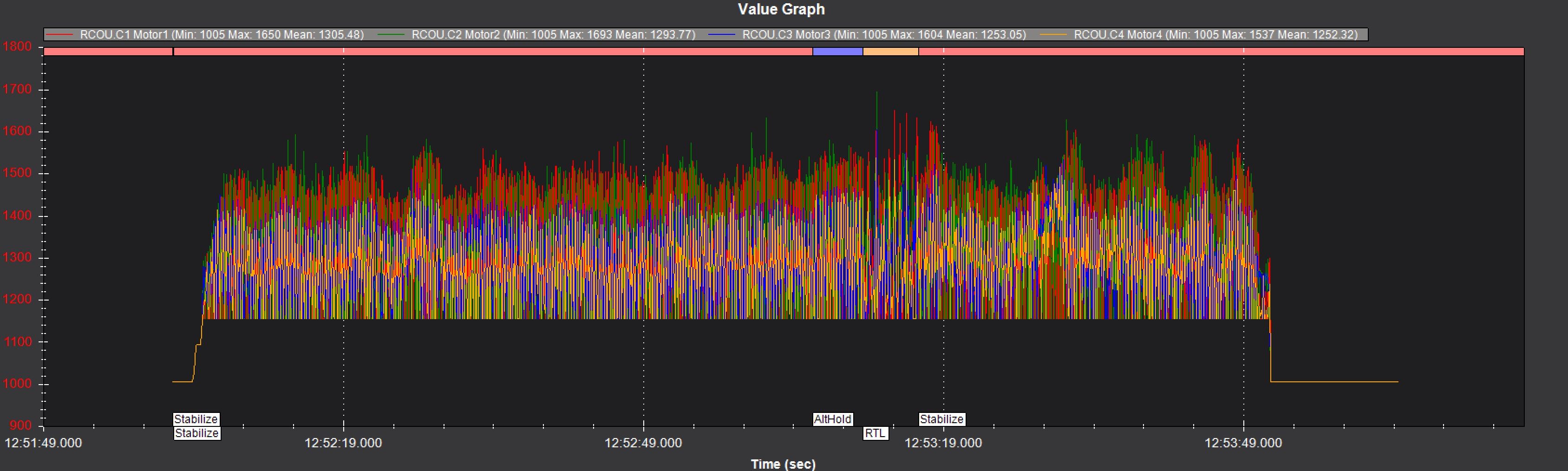Click the orange RTL segment of the mode bar
Viewport: 1568px width, 471px height.
pyautogui.click(x=890, y=52)
